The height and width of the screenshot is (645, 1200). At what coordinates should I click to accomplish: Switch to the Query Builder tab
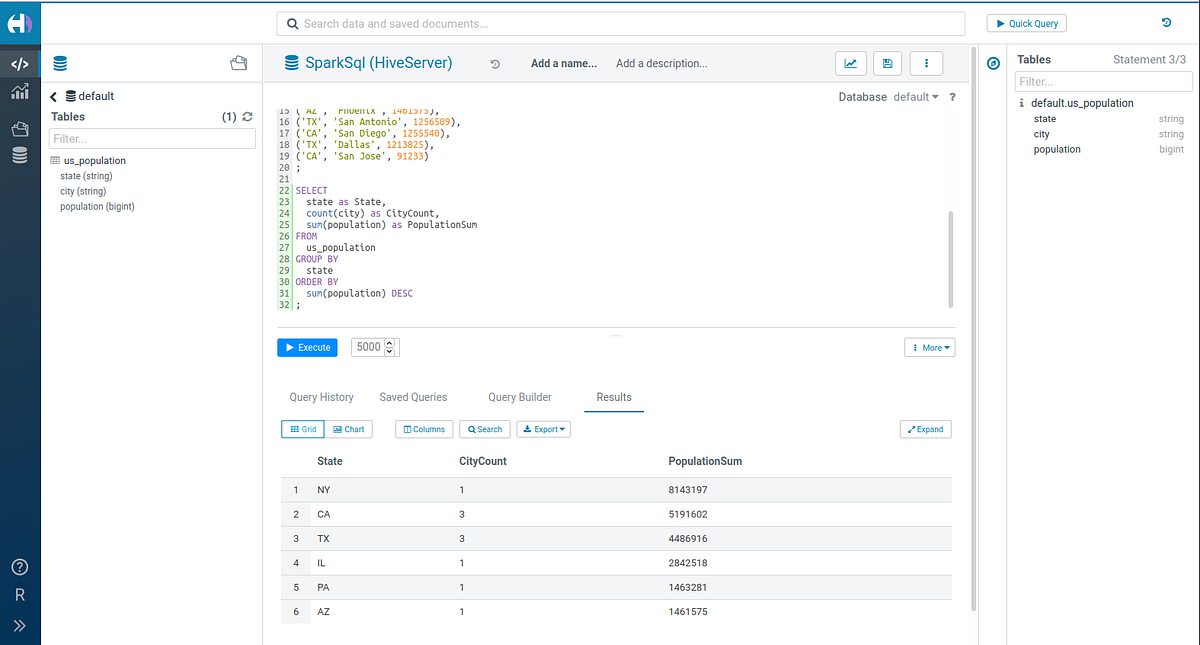pyautogui.click(x=519, y=397)
